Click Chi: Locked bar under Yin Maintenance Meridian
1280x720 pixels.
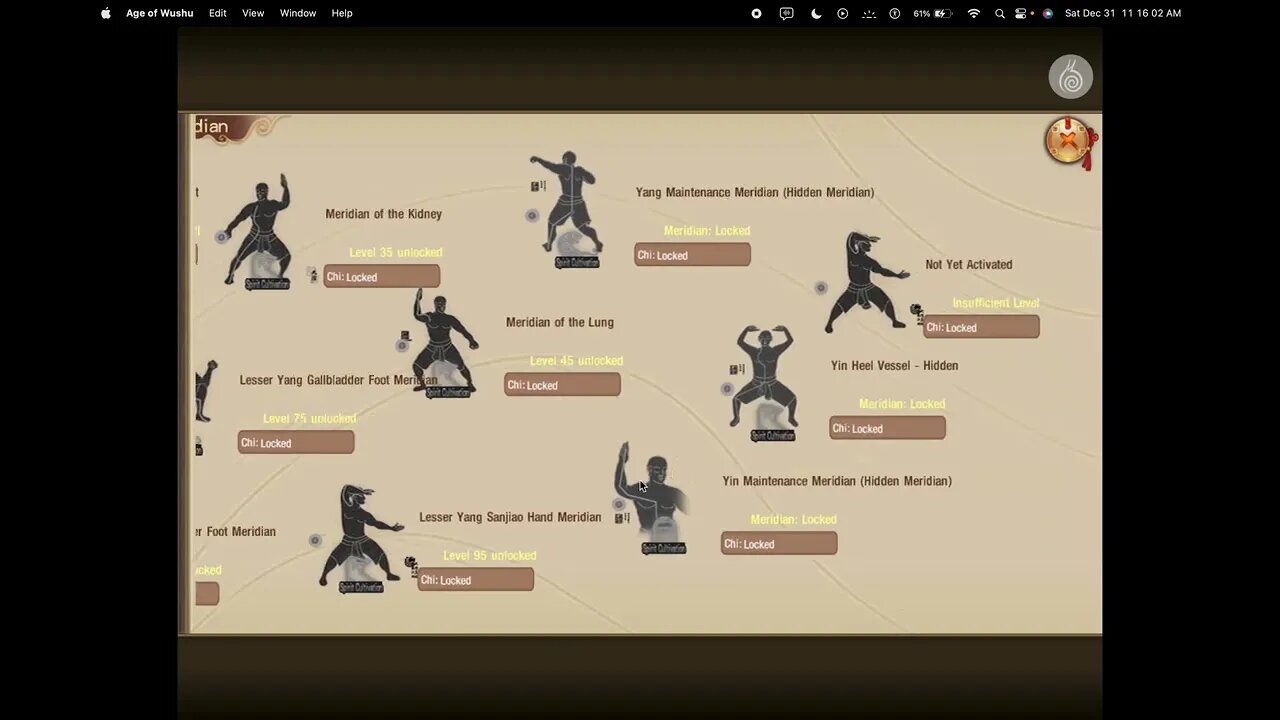click(779, 544)
